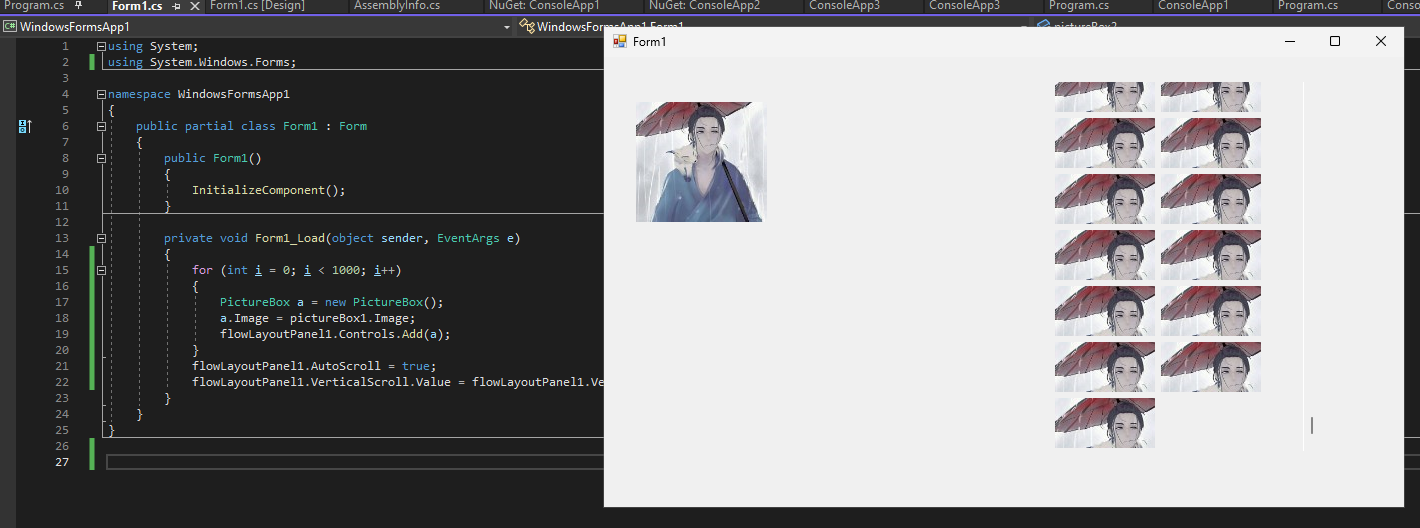Switch to the NuGet: ConsoleApp1 tab
Viewport: 1420px width, 528px height.
544,6
